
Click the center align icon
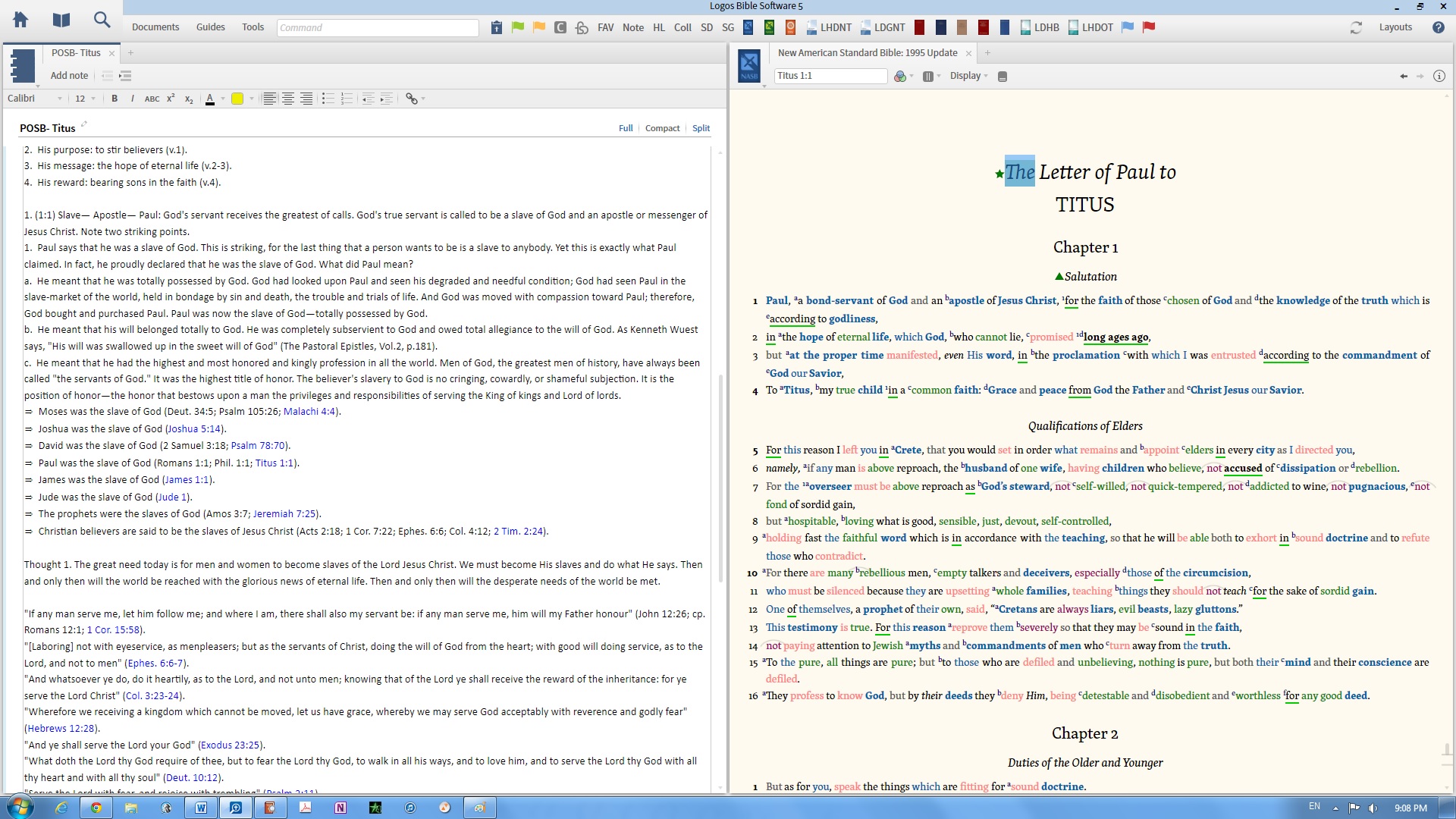288,99
